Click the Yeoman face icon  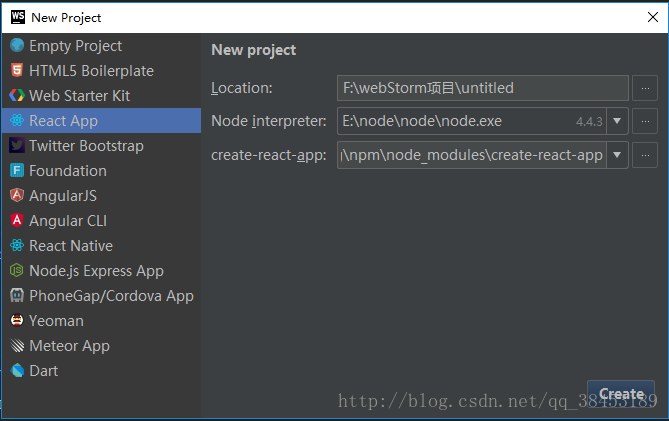pyautogui.click(x=17, y=320)
